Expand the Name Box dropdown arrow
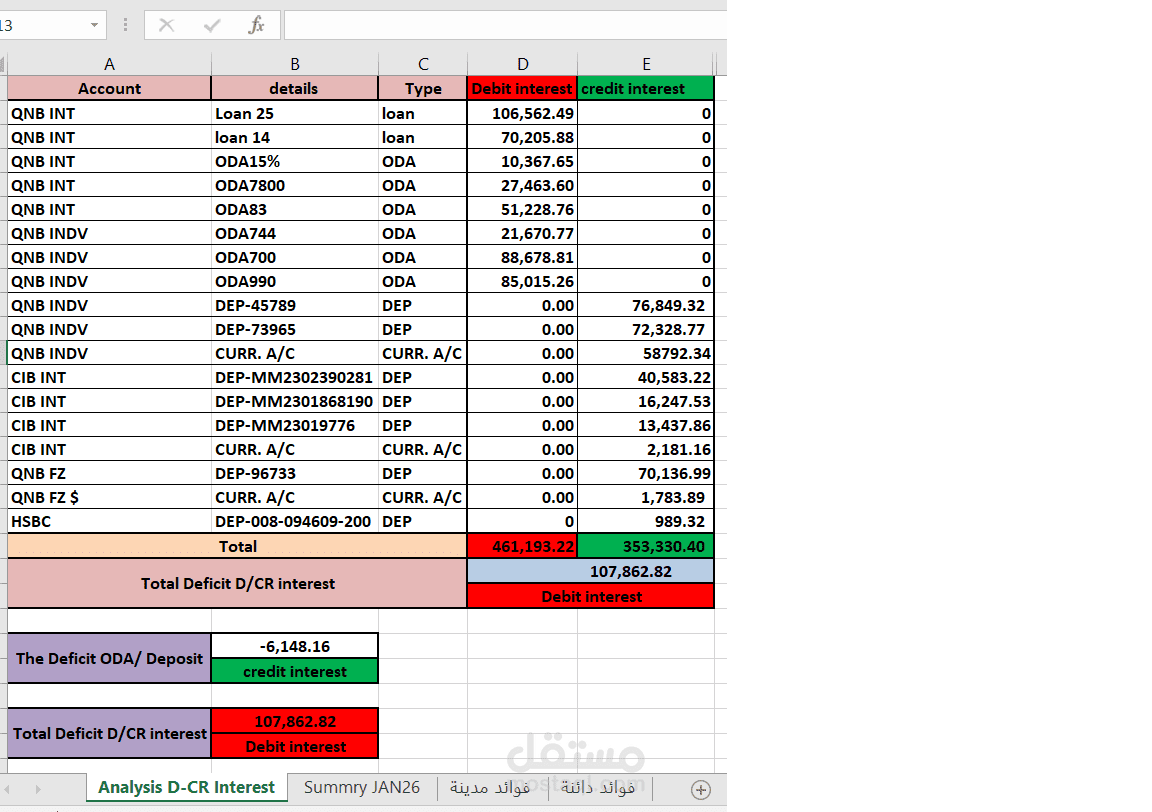This screenshot has width=1152, height=812. pyautogui.click(x=95, y=26)
